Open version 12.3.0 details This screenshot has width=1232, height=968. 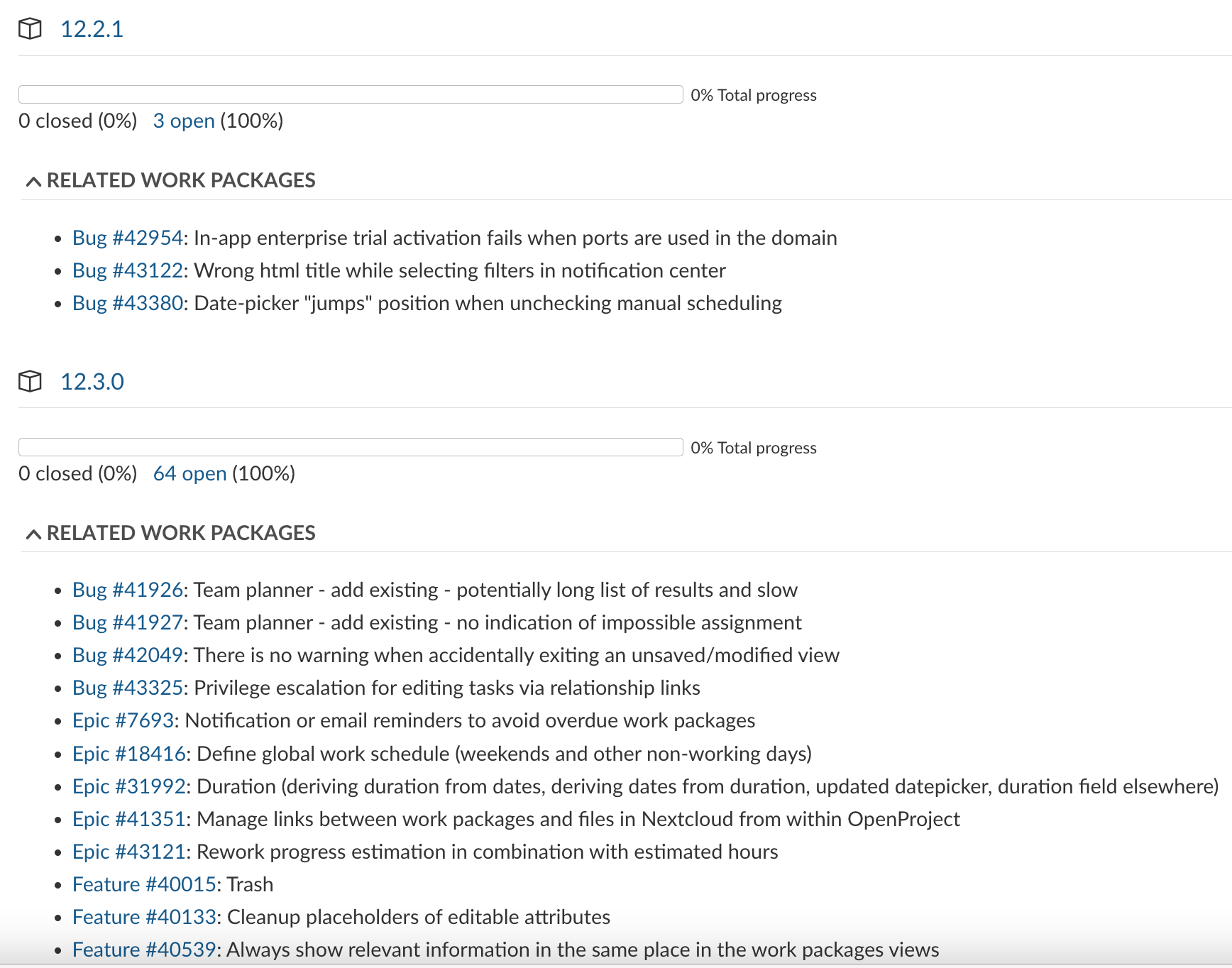tap(92, 382)
